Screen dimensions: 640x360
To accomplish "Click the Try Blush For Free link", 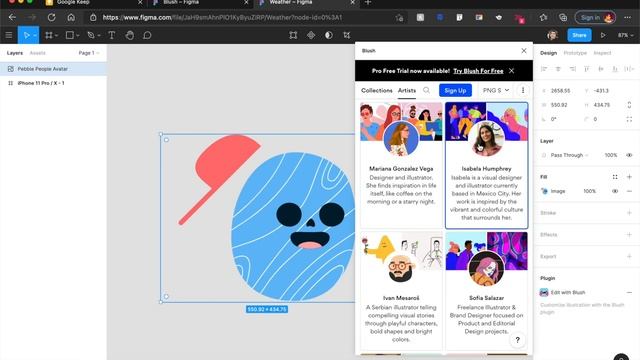I will click(x=478, y=71).
